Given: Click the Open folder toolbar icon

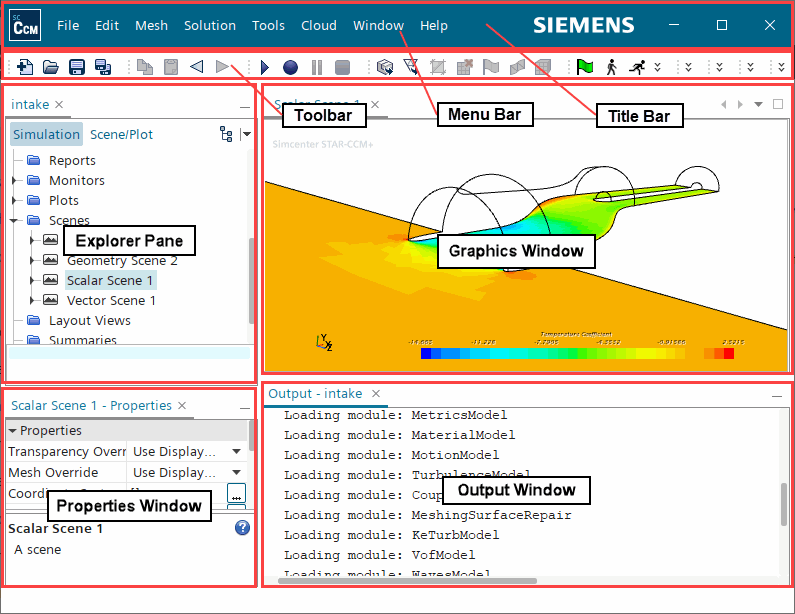Looking at the screenshot, I should coord(51,67).
